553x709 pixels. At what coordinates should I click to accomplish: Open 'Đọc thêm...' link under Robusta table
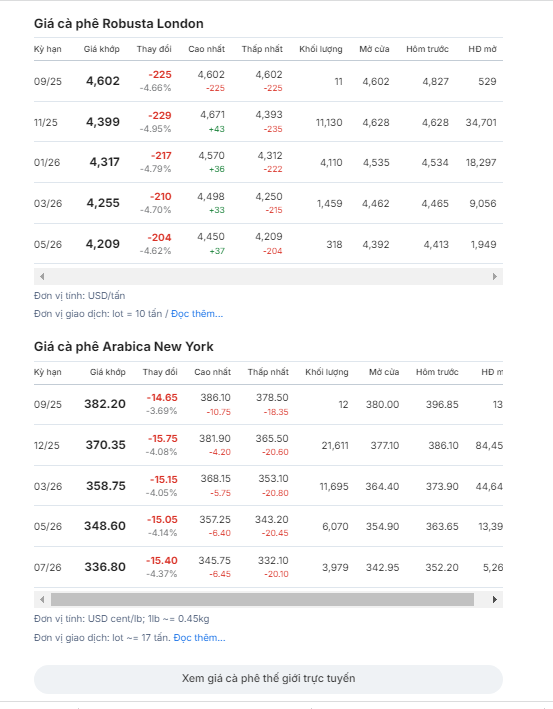[197, 314]
